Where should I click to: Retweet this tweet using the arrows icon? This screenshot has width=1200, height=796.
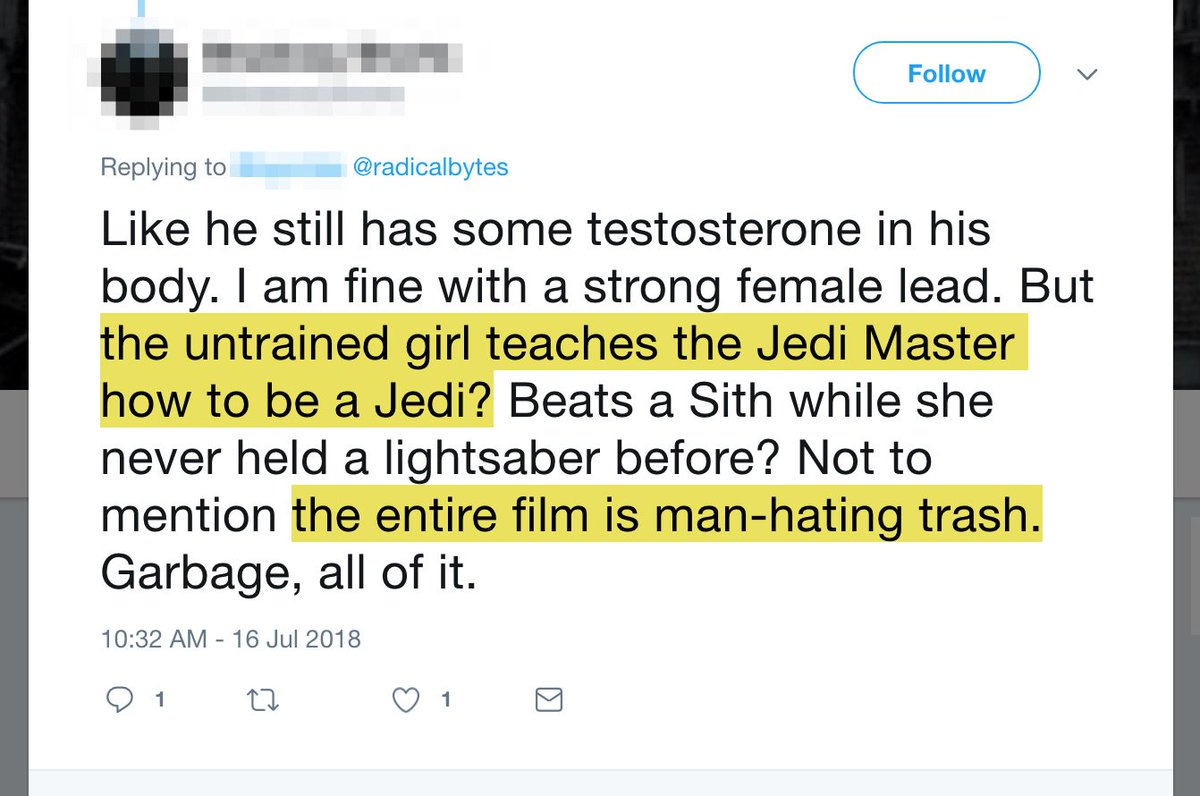pyautogui.click(x=263, y=700)
